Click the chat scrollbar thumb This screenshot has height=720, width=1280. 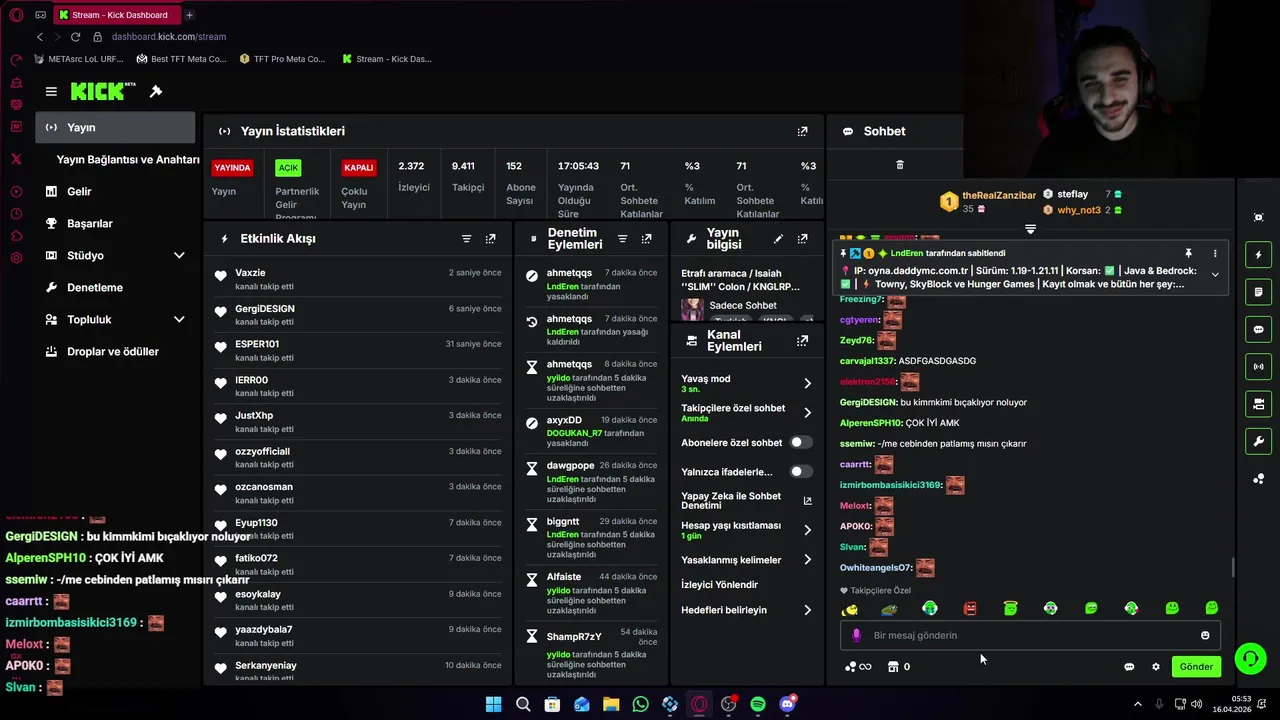click(1233, 567)
